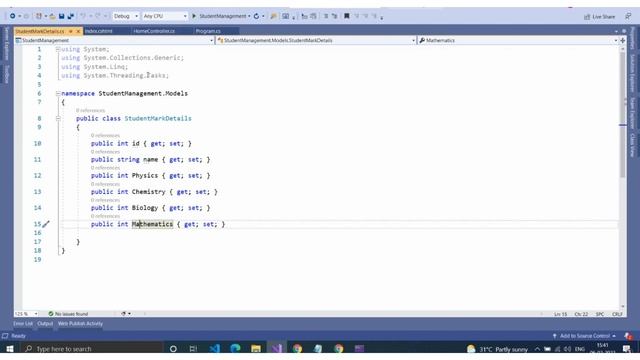Open the Output tab
Image resolution: width=640 pixels, height=360 pixels.
coord(45,324)
